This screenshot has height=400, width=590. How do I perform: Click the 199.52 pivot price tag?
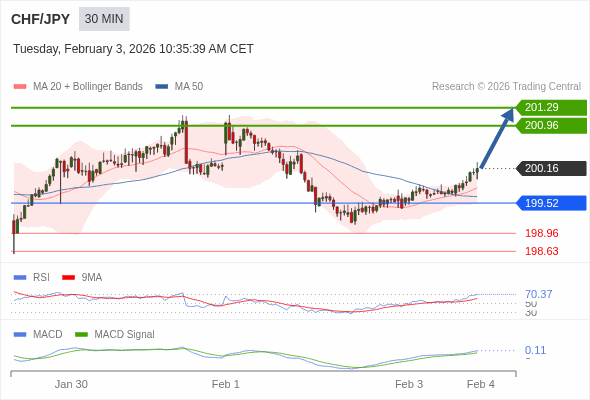pyautogui.click(x=551, y=203)
